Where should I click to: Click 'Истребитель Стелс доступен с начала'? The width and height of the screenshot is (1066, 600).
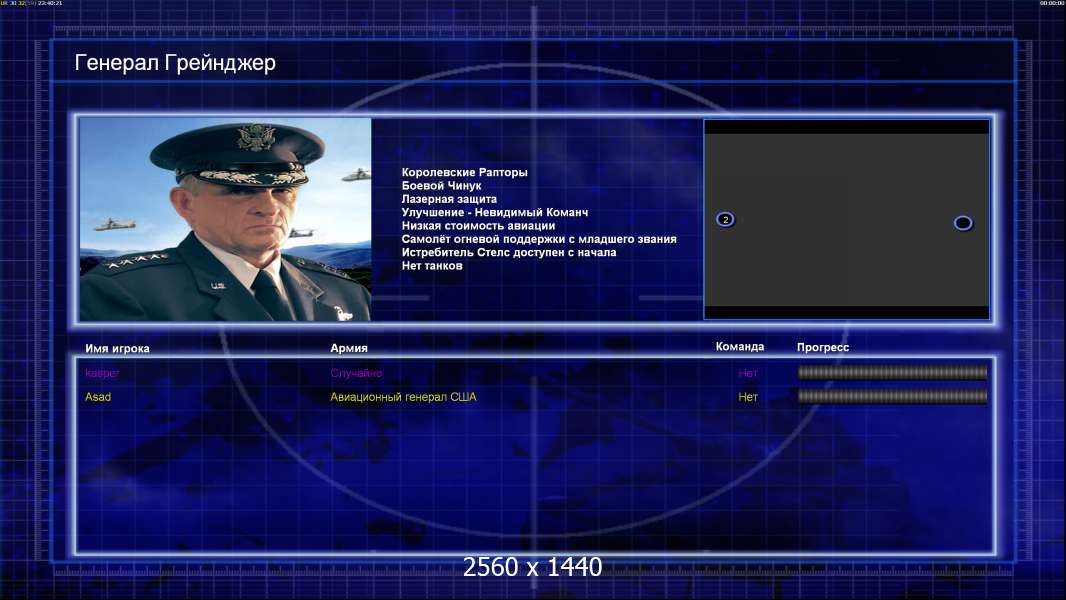509,252
